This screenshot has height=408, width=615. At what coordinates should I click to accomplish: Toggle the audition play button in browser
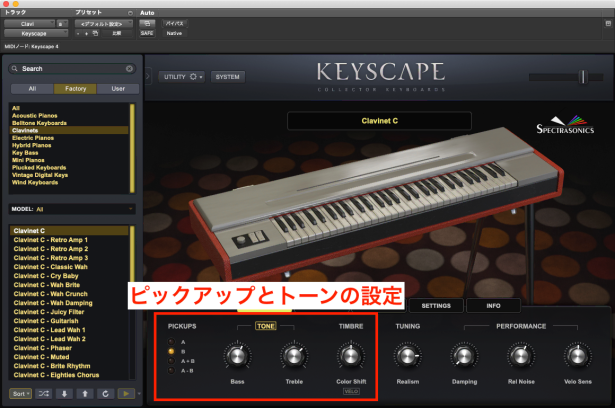[126, 393]
